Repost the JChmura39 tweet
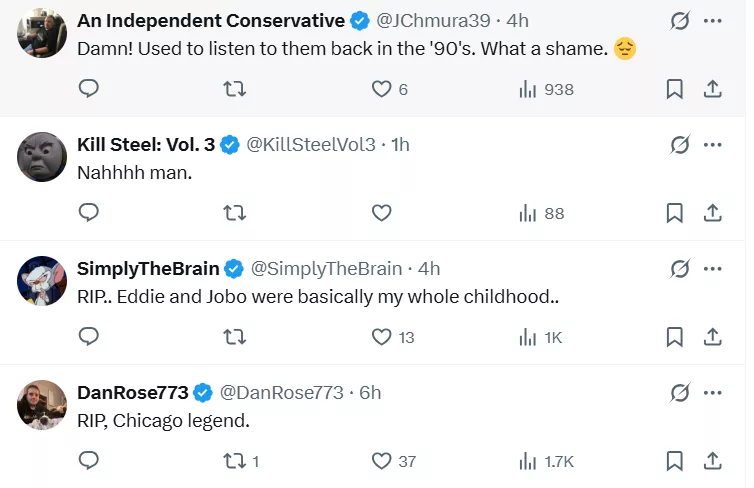 point(234,89)
